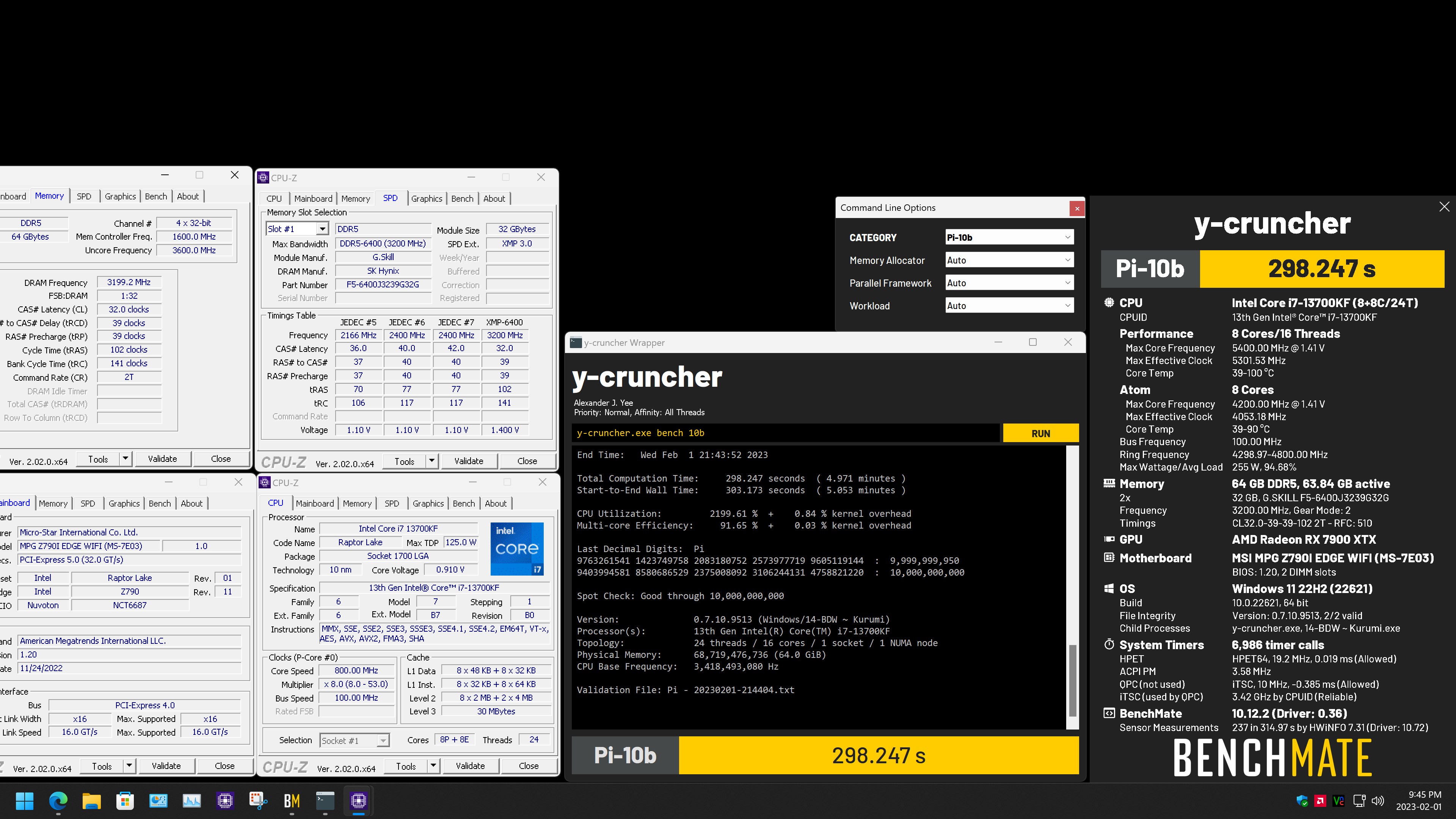Click the active CPU-Z taskbar icon with blue underline

(358, 800)
